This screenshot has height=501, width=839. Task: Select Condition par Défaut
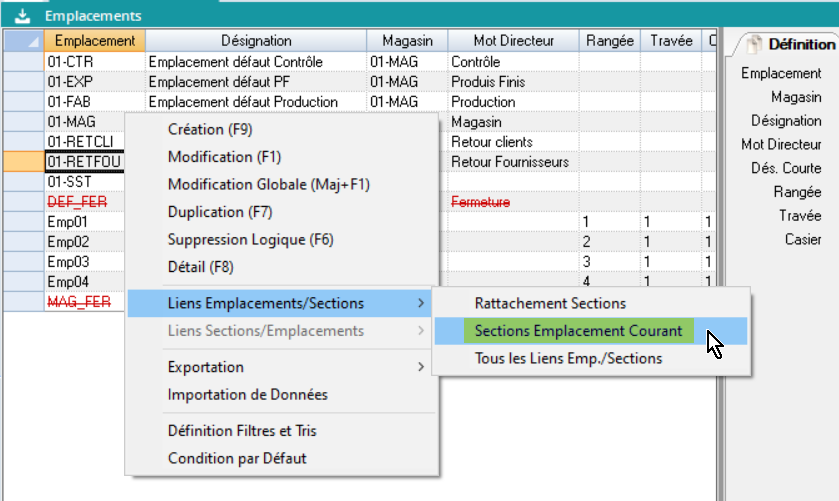236,458
